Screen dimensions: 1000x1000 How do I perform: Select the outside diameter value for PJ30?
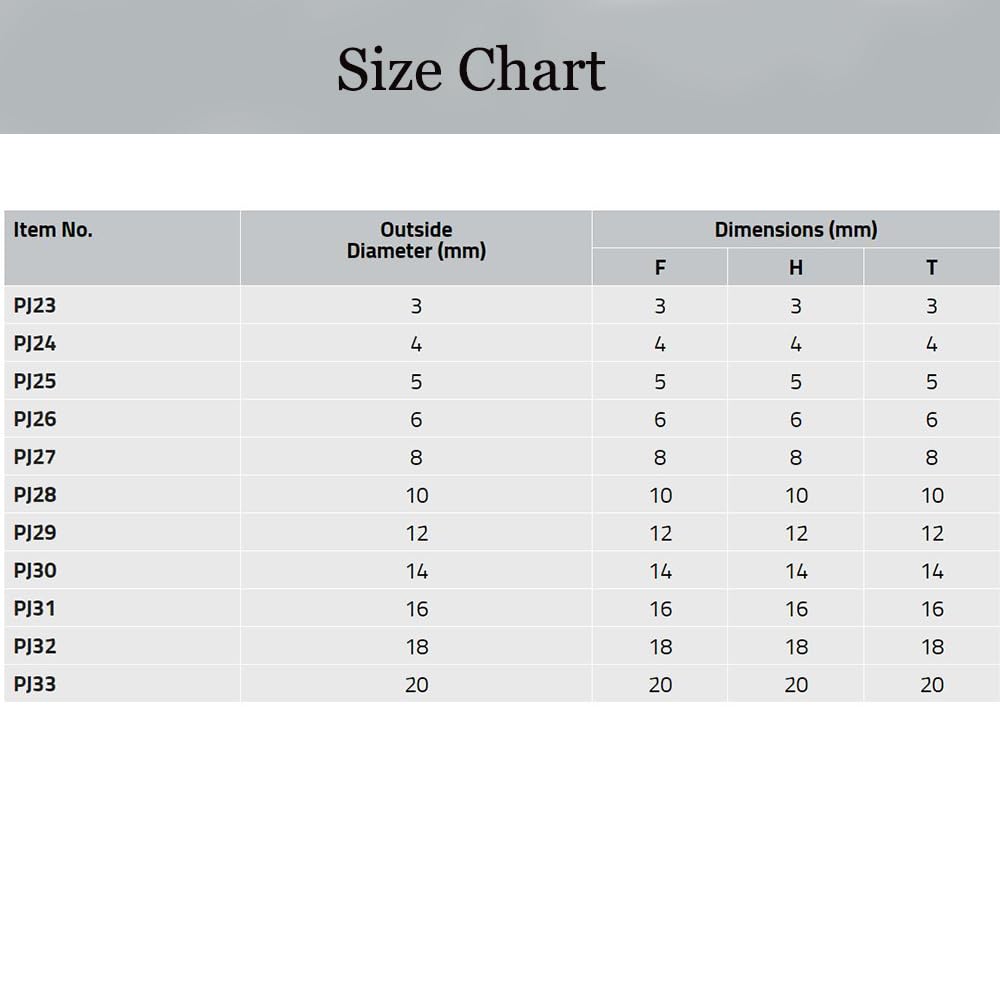pos(417,571)
